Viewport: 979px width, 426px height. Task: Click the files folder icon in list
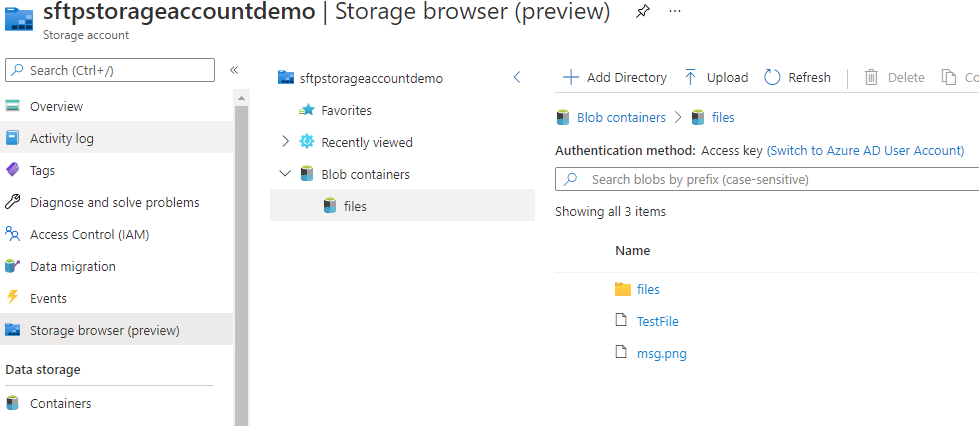click(x=622, y=289)
